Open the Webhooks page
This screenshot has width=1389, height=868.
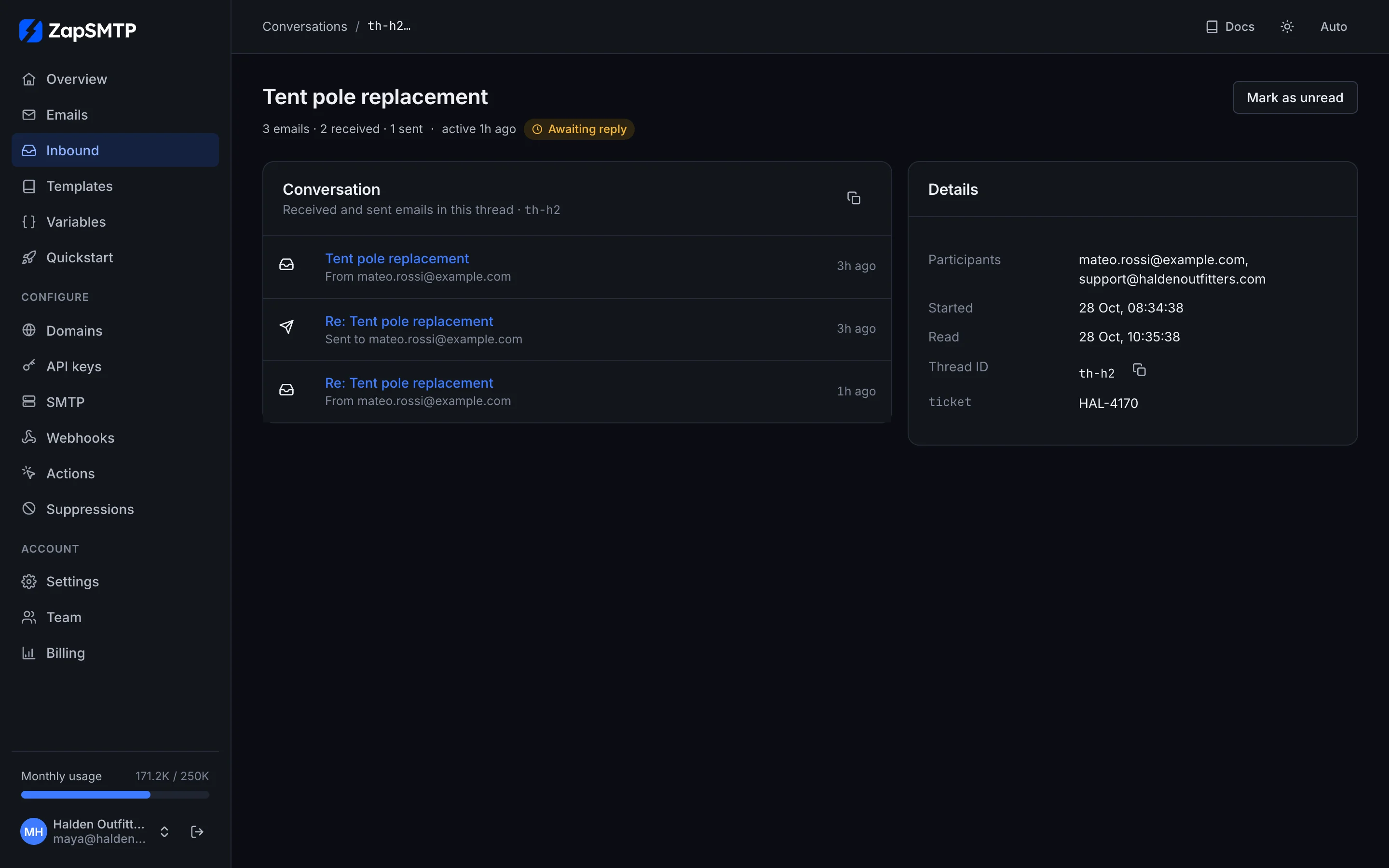[115, 437]
